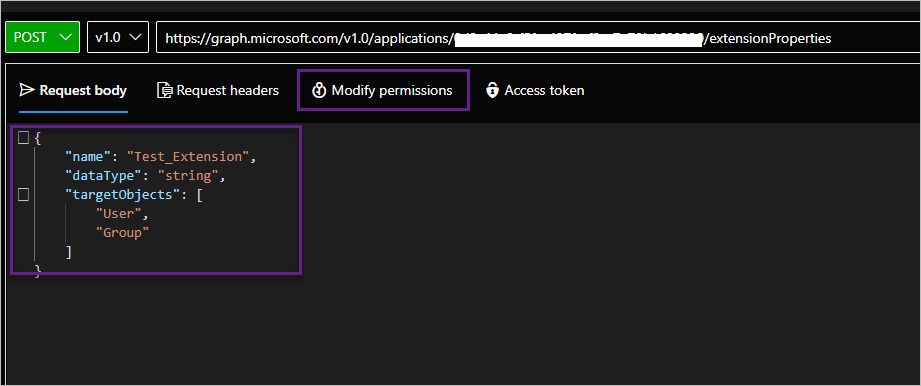Screen dimensions: 921x386
Task: Click the Request body send-arrow icon
Action: tap(27, 90)
